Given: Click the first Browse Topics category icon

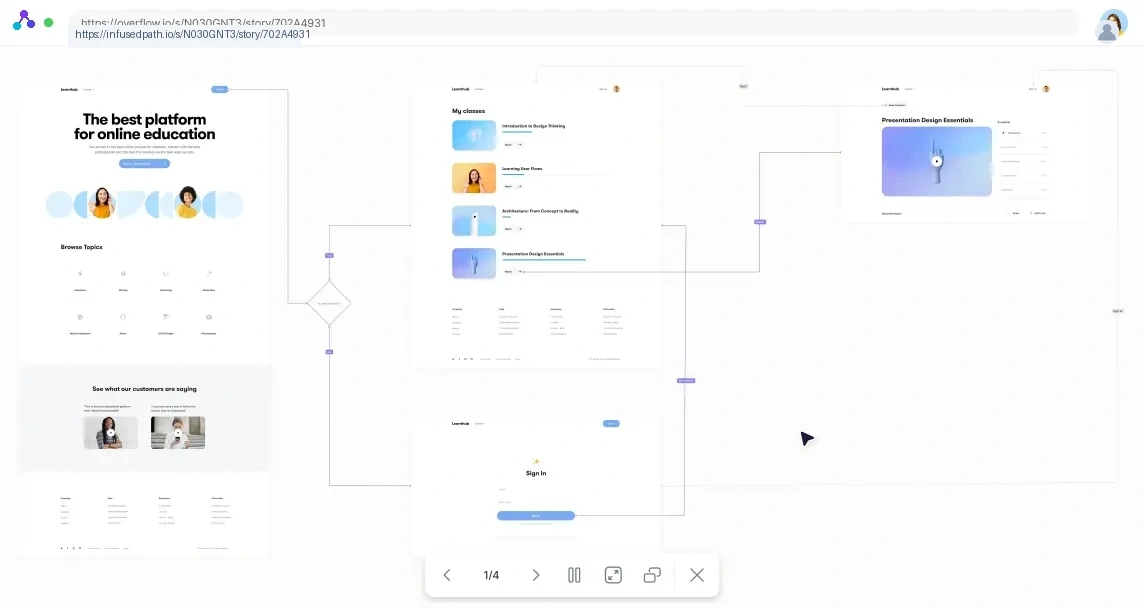Looking at the screenshot, I should click(80, 274).
